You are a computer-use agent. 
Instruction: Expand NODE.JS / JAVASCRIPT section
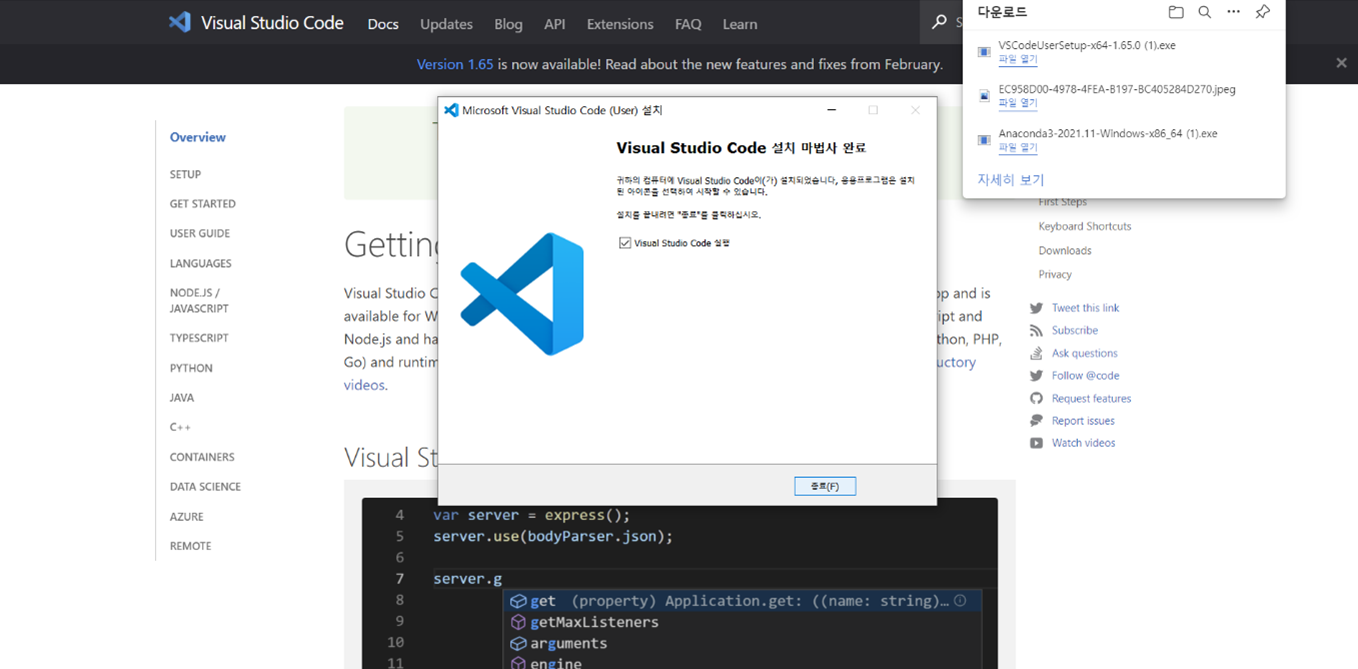(199, 301)
